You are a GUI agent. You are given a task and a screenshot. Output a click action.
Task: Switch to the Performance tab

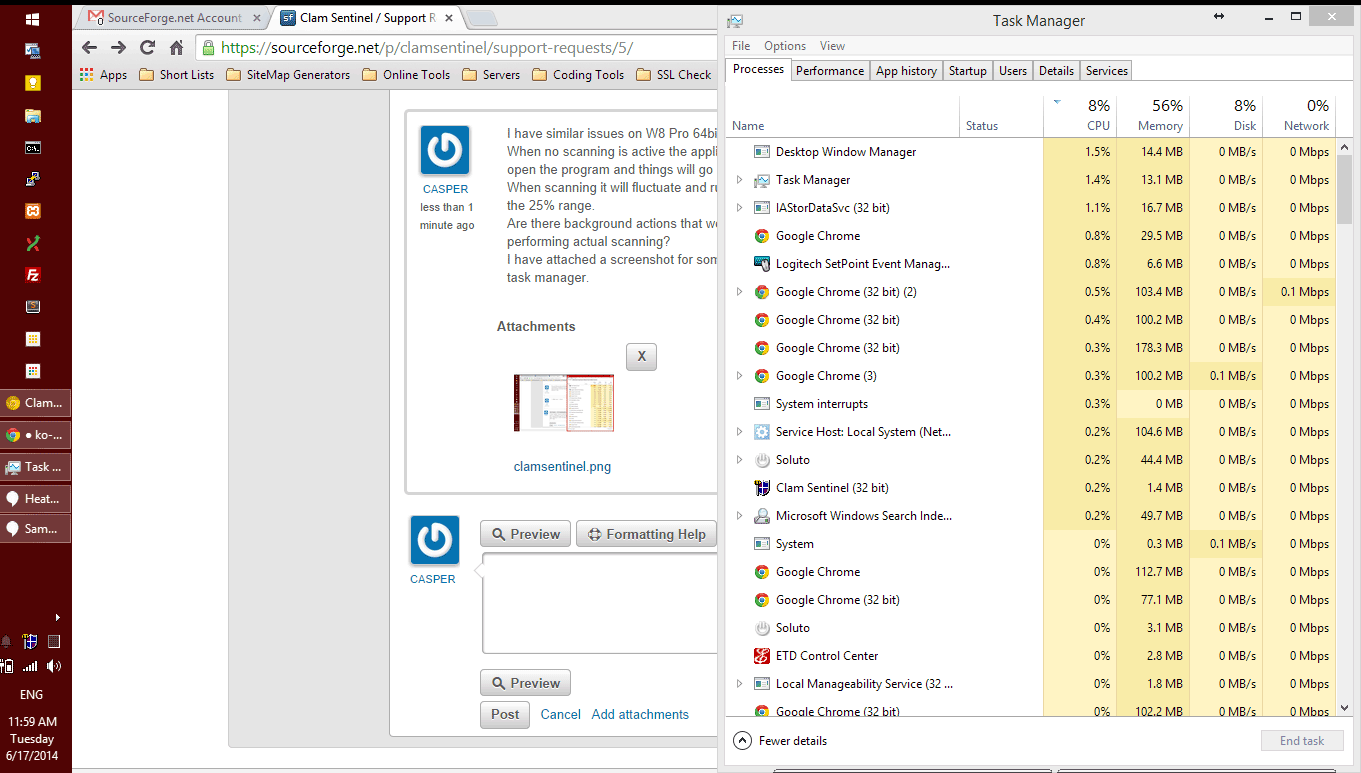[x=829, y=71]
